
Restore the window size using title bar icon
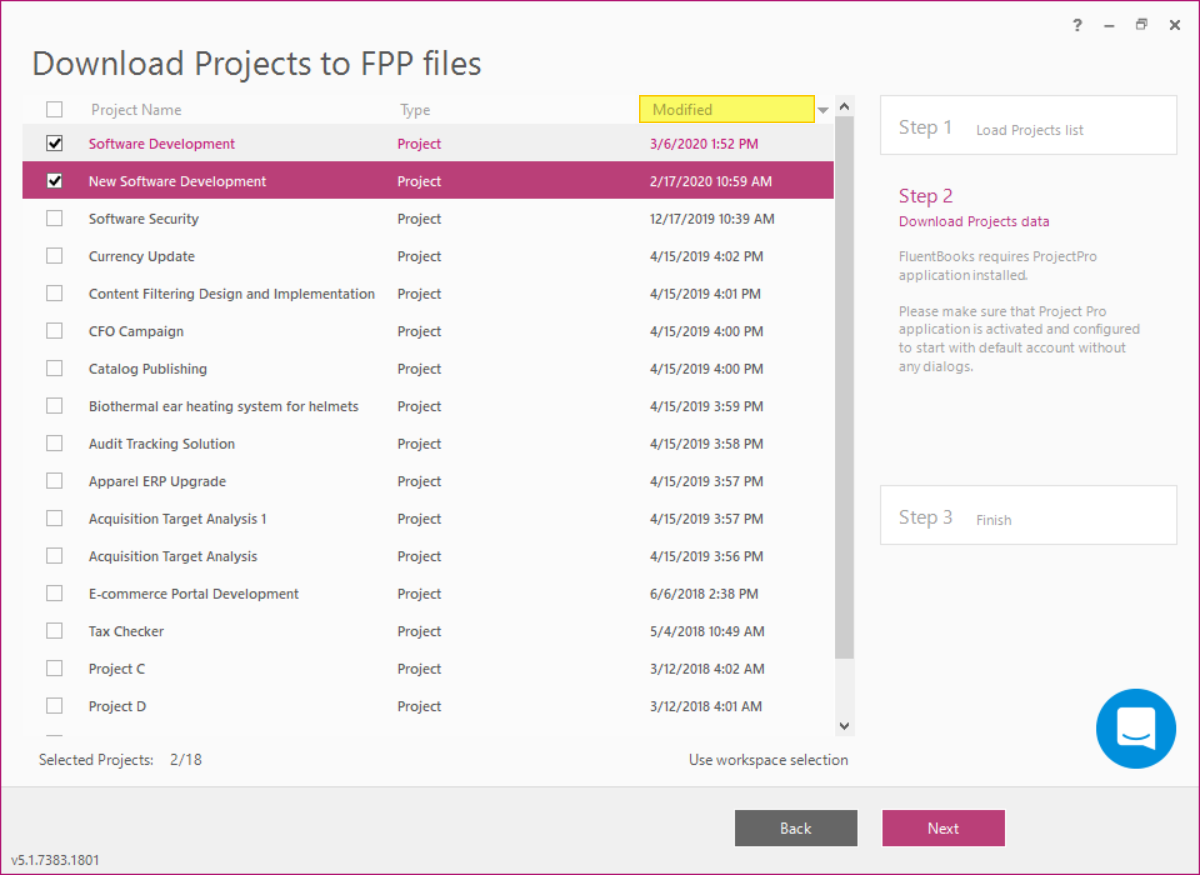[1141, 25]
